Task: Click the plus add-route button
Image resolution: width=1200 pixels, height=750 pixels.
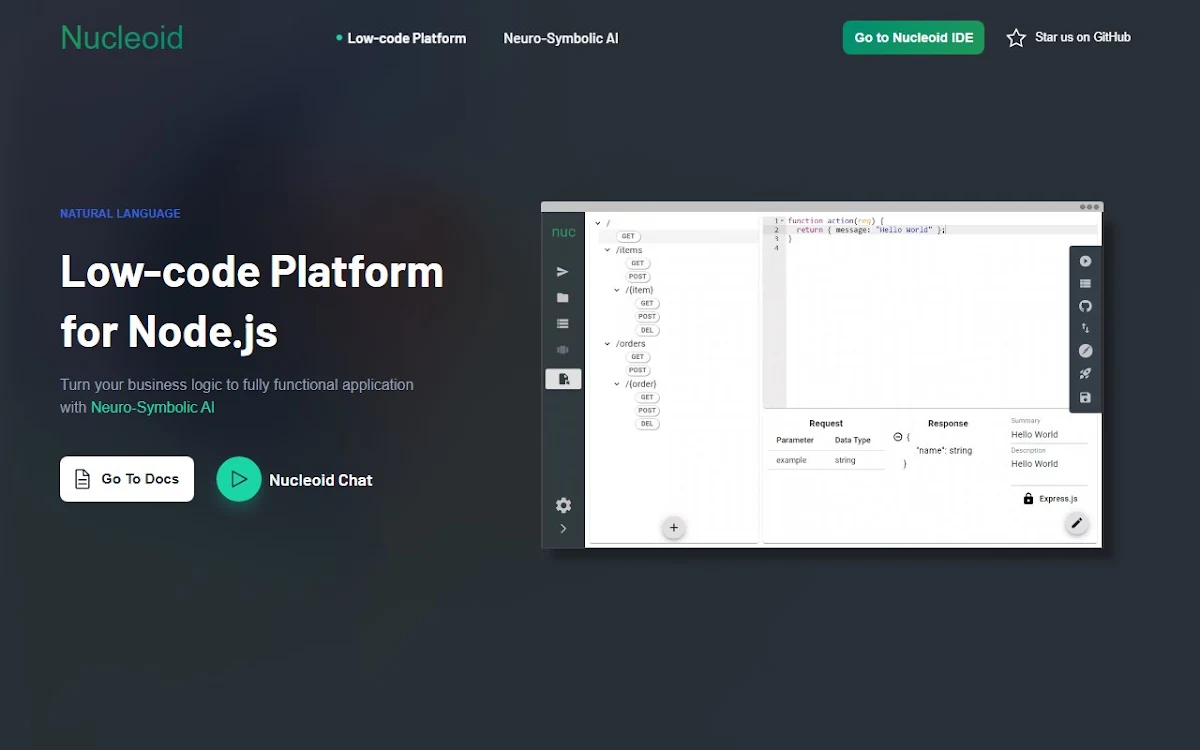Action: (x=674, y=528)
